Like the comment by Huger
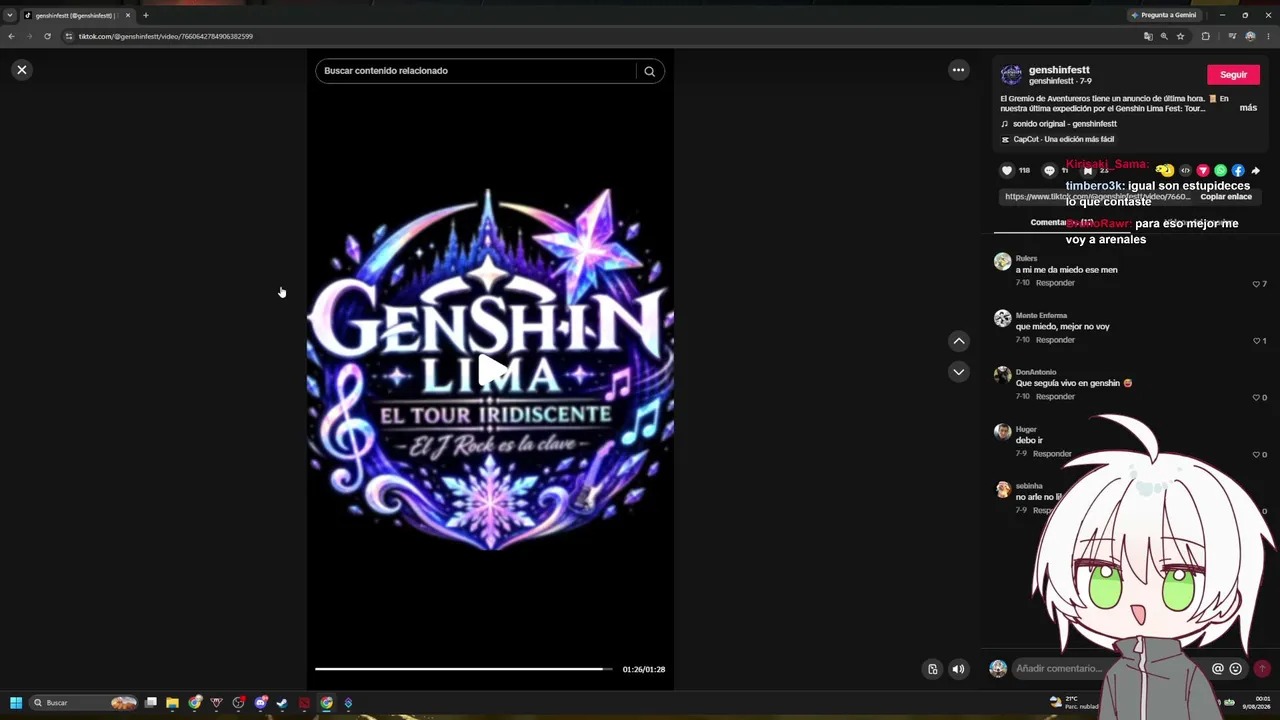This screenshot has height=720, width=1280. (x=1256, y=455)
